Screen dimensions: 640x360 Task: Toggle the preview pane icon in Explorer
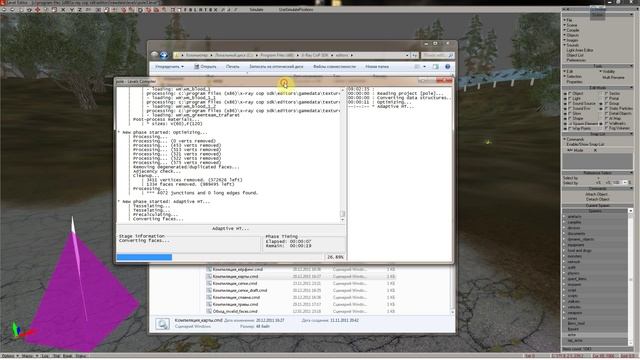pyautogui.click(x=436, y=67)
